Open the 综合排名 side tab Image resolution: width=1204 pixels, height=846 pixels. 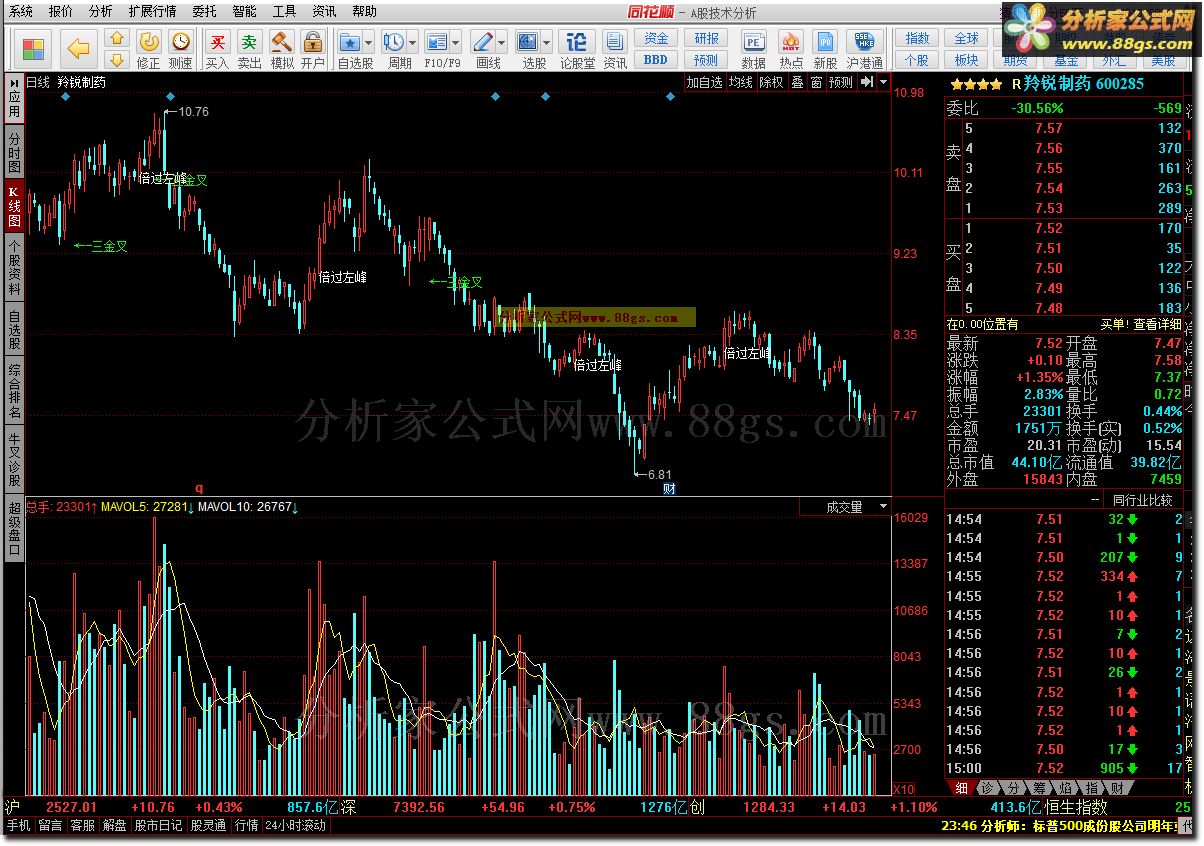point(14,391)
